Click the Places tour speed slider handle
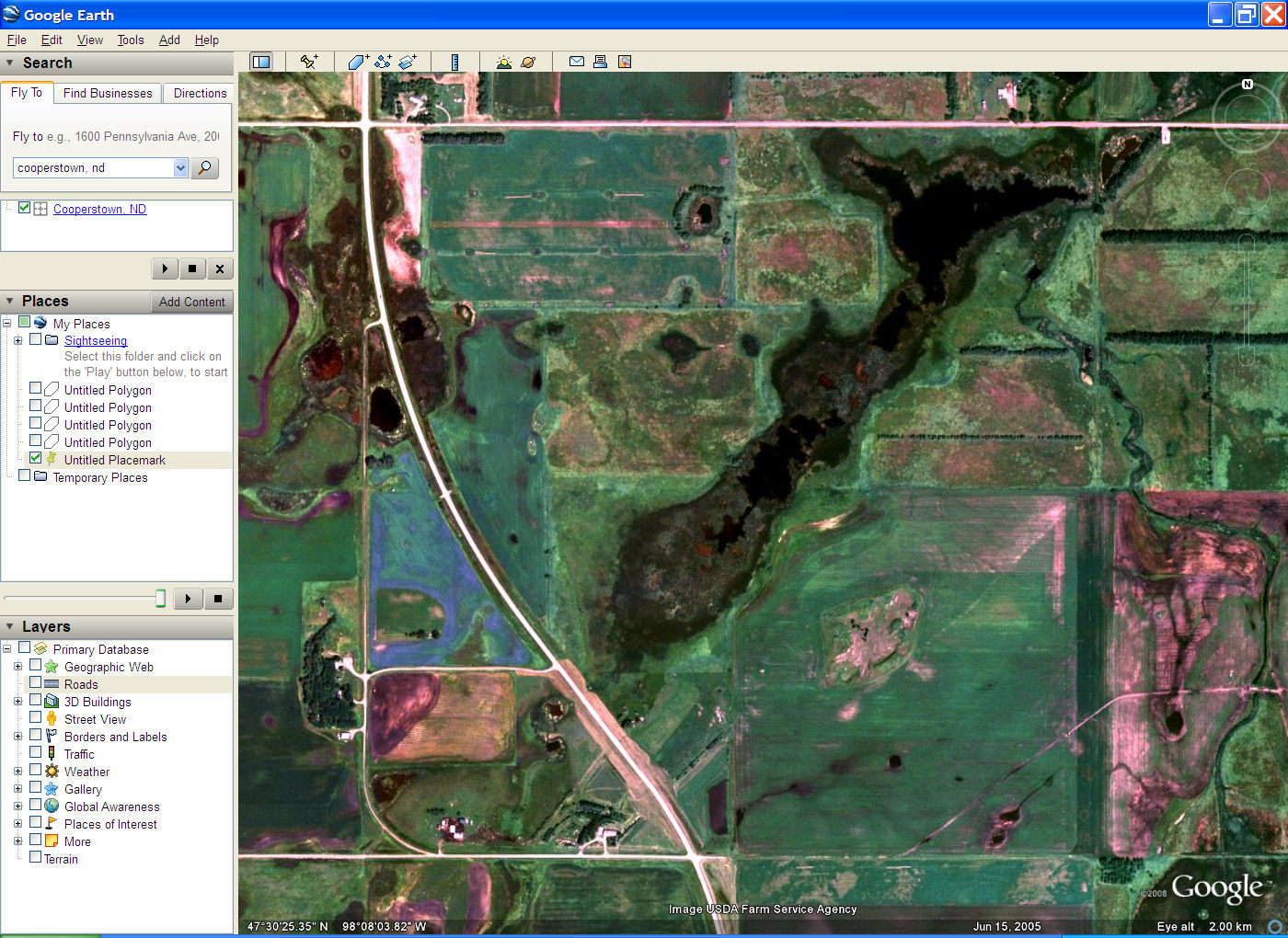The height and width of the screenshot is (938, 1288). click(160, 599)
